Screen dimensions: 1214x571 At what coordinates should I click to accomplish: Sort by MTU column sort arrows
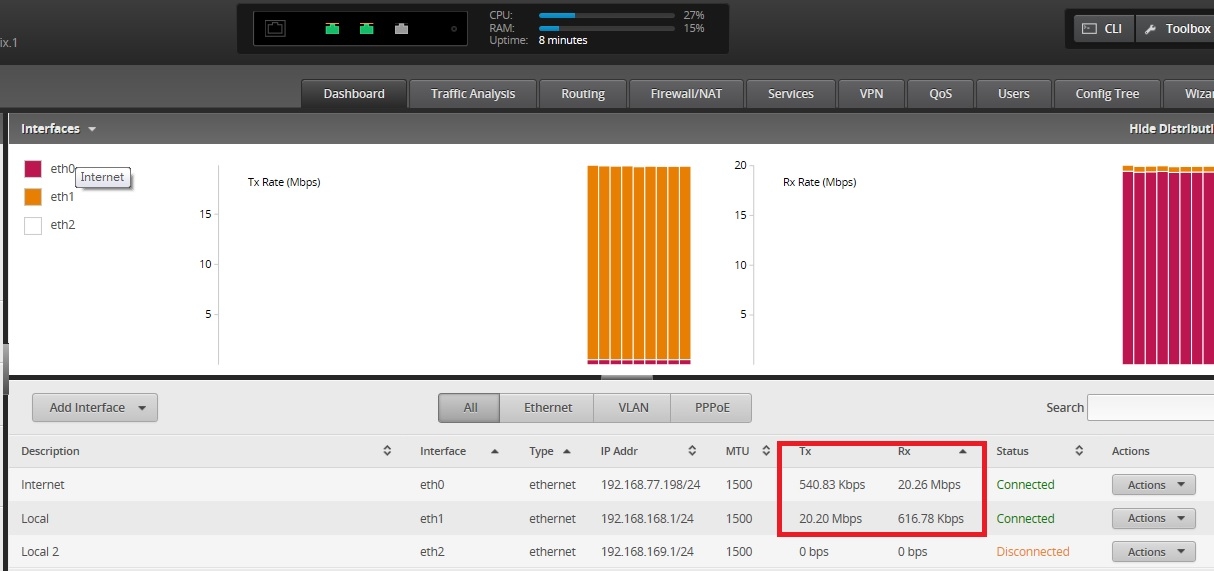(x=766, y=451)
